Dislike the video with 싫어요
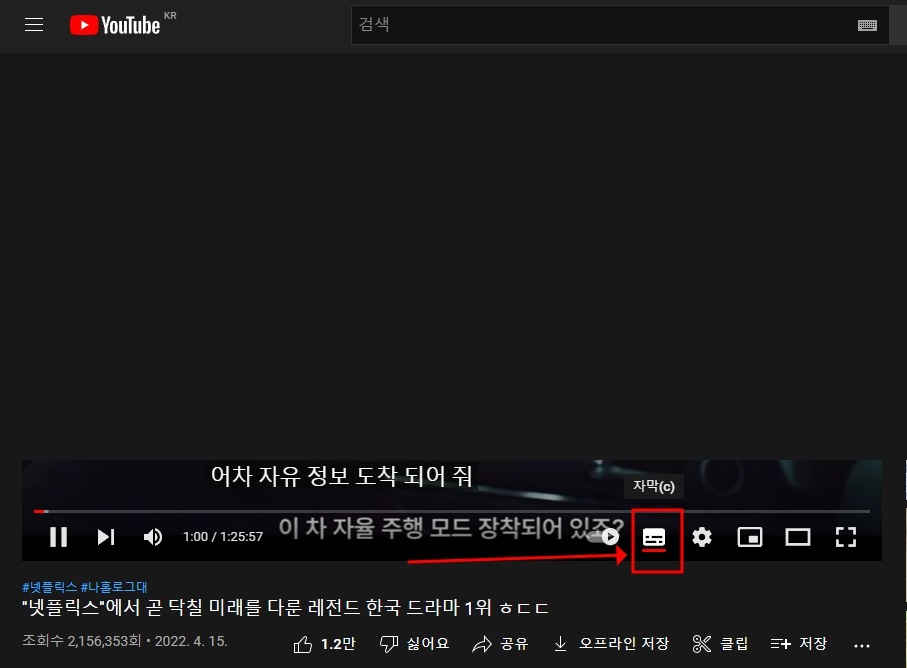 coord(414,644)
